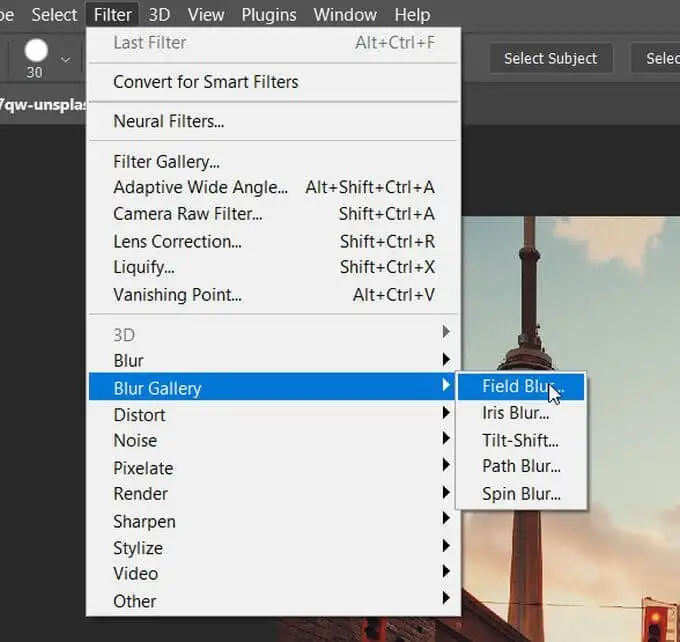Open Camera Raw Filter
Screen dimensions: 680x642
coord(273,214)
